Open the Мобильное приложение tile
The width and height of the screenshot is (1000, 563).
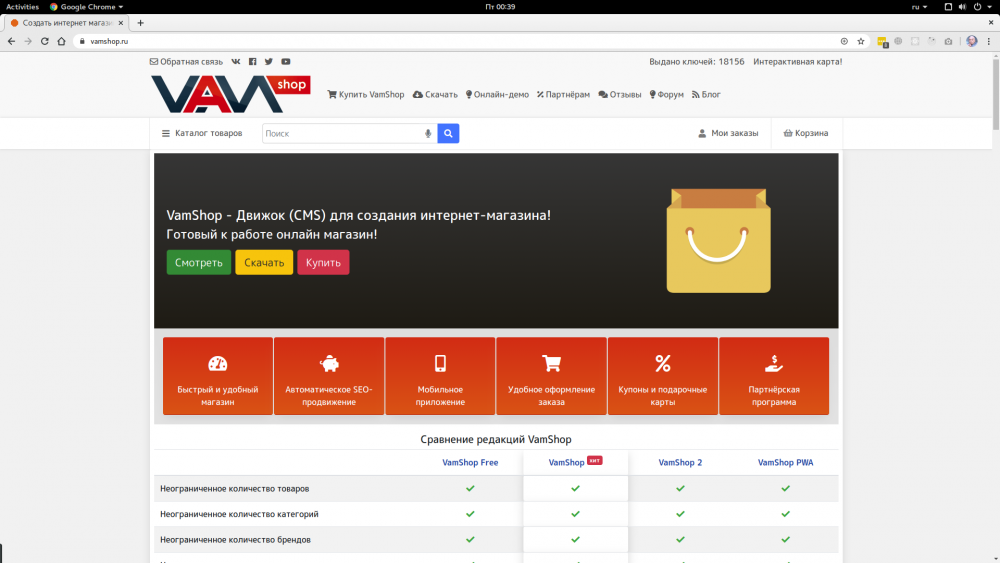(x=440, y=376)
